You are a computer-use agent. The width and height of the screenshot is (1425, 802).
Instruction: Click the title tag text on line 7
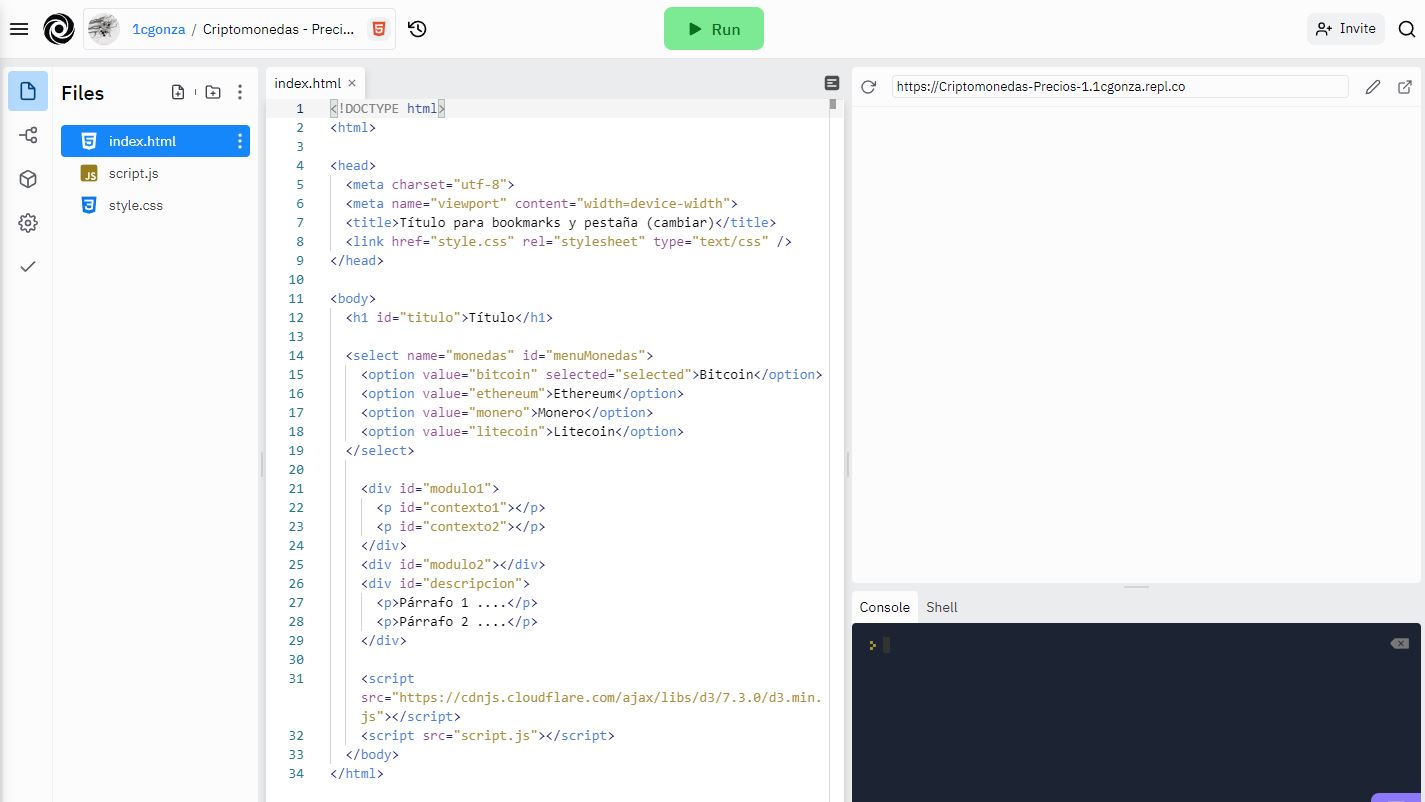560,222
